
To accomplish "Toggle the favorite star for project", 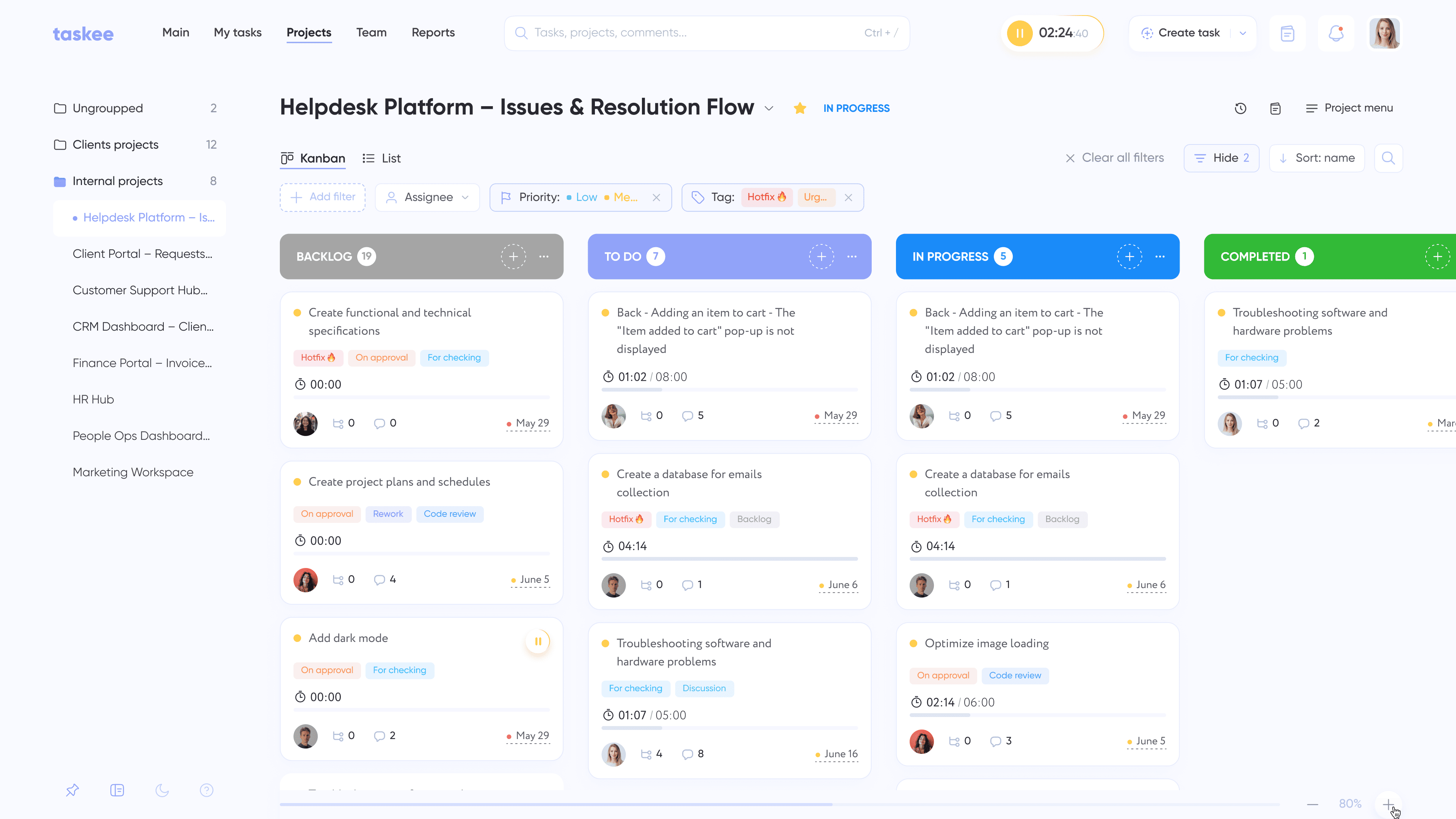I will click(x=800, y=108).
